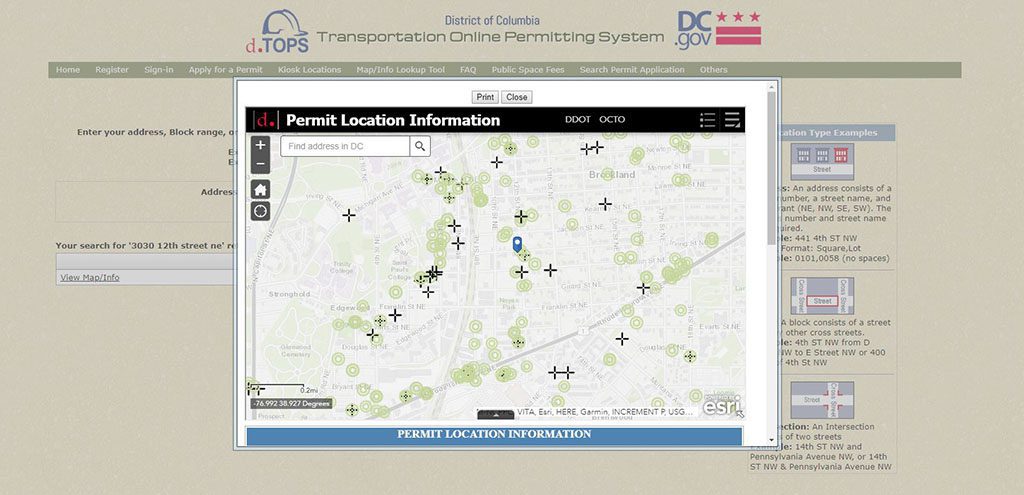
Task: Click the popup vertical scrollbar
Action: point(771,200)
